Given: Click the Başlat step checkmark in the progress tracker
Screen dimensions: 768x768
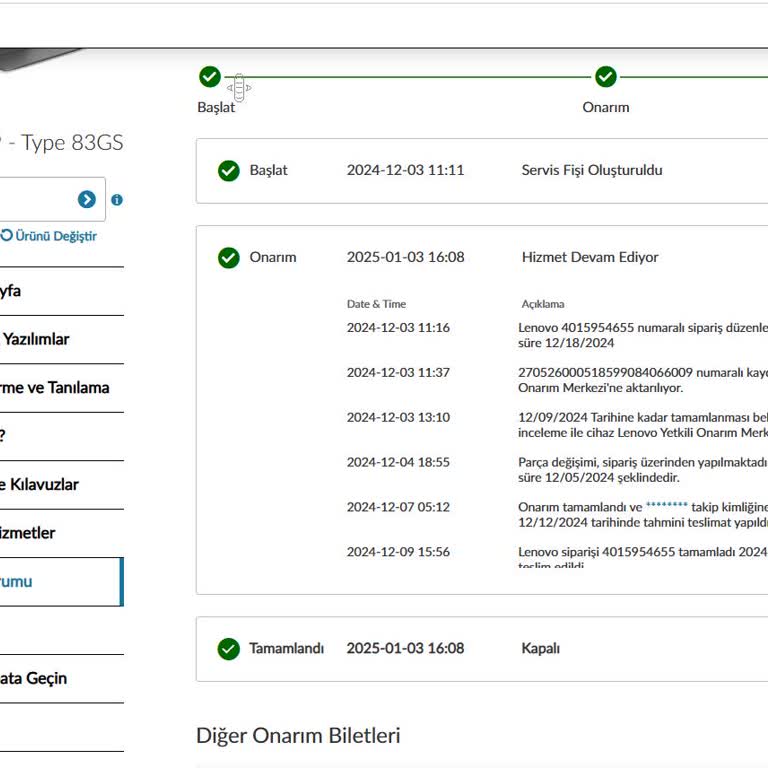Looking at the screenshot, I should tap(209, 77).
